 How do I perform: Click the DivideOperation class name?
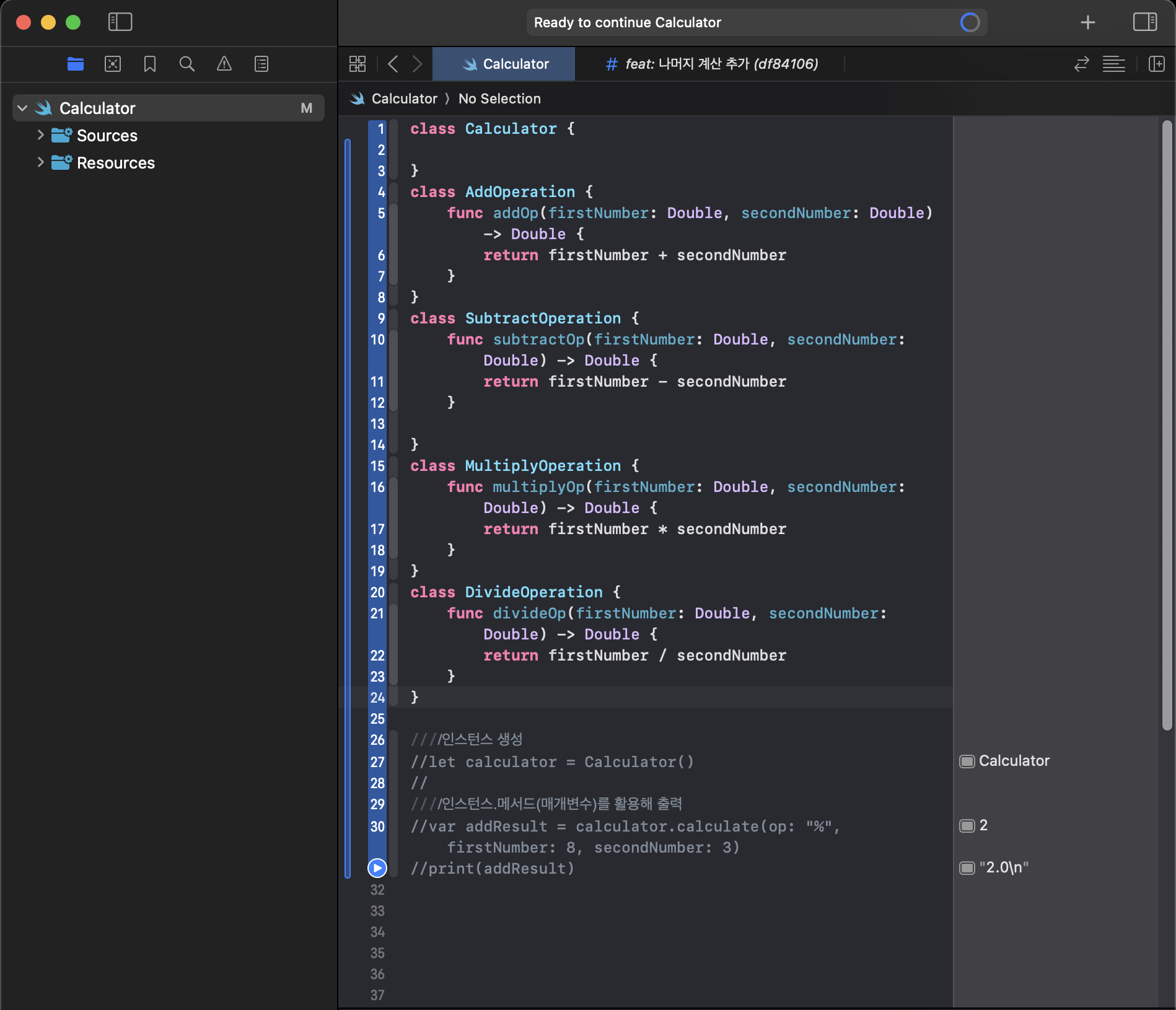533,592
